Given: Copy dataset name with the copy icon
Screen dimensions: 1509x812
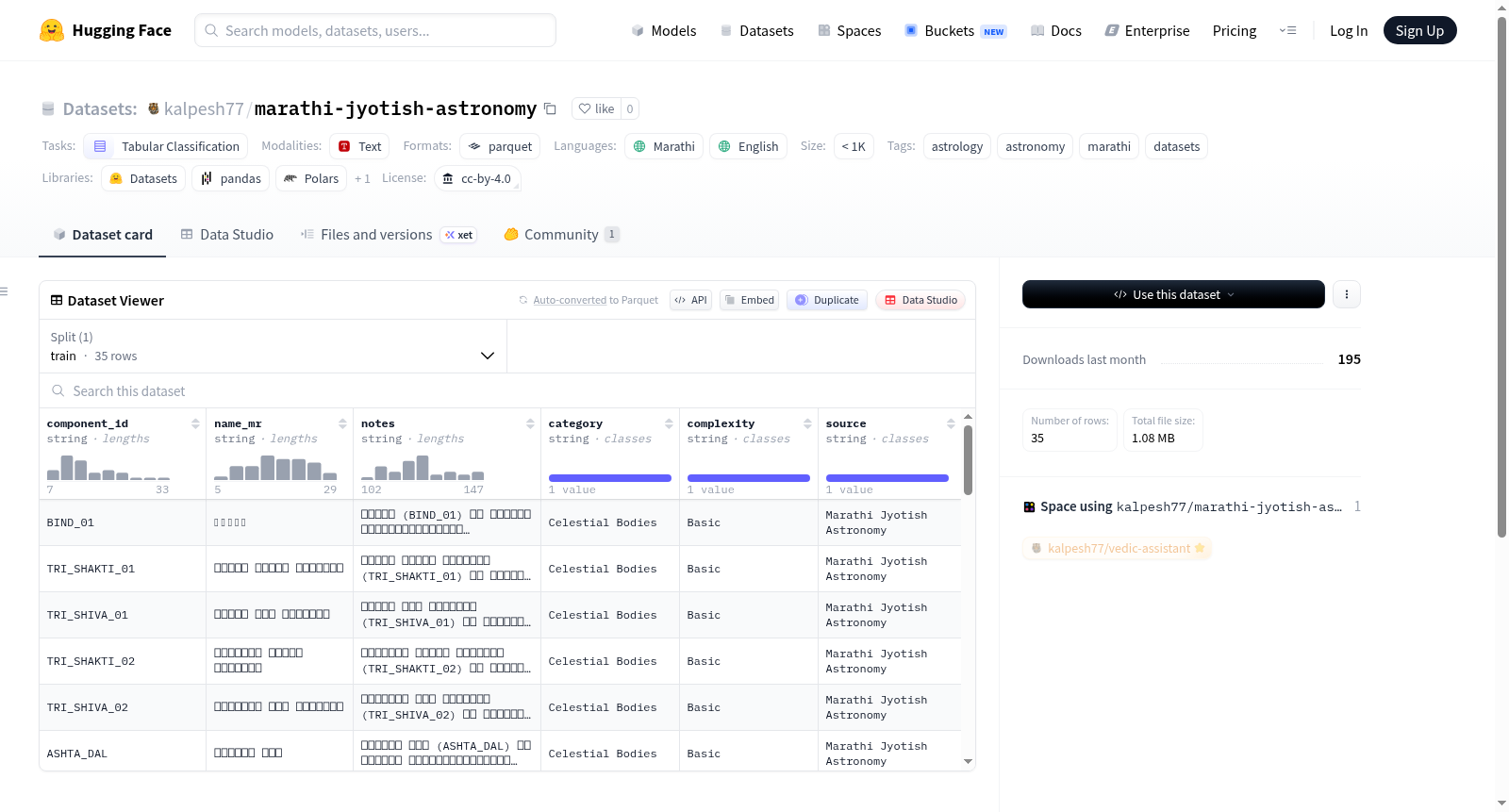Looking at the screenshot, I should (550, 108).
